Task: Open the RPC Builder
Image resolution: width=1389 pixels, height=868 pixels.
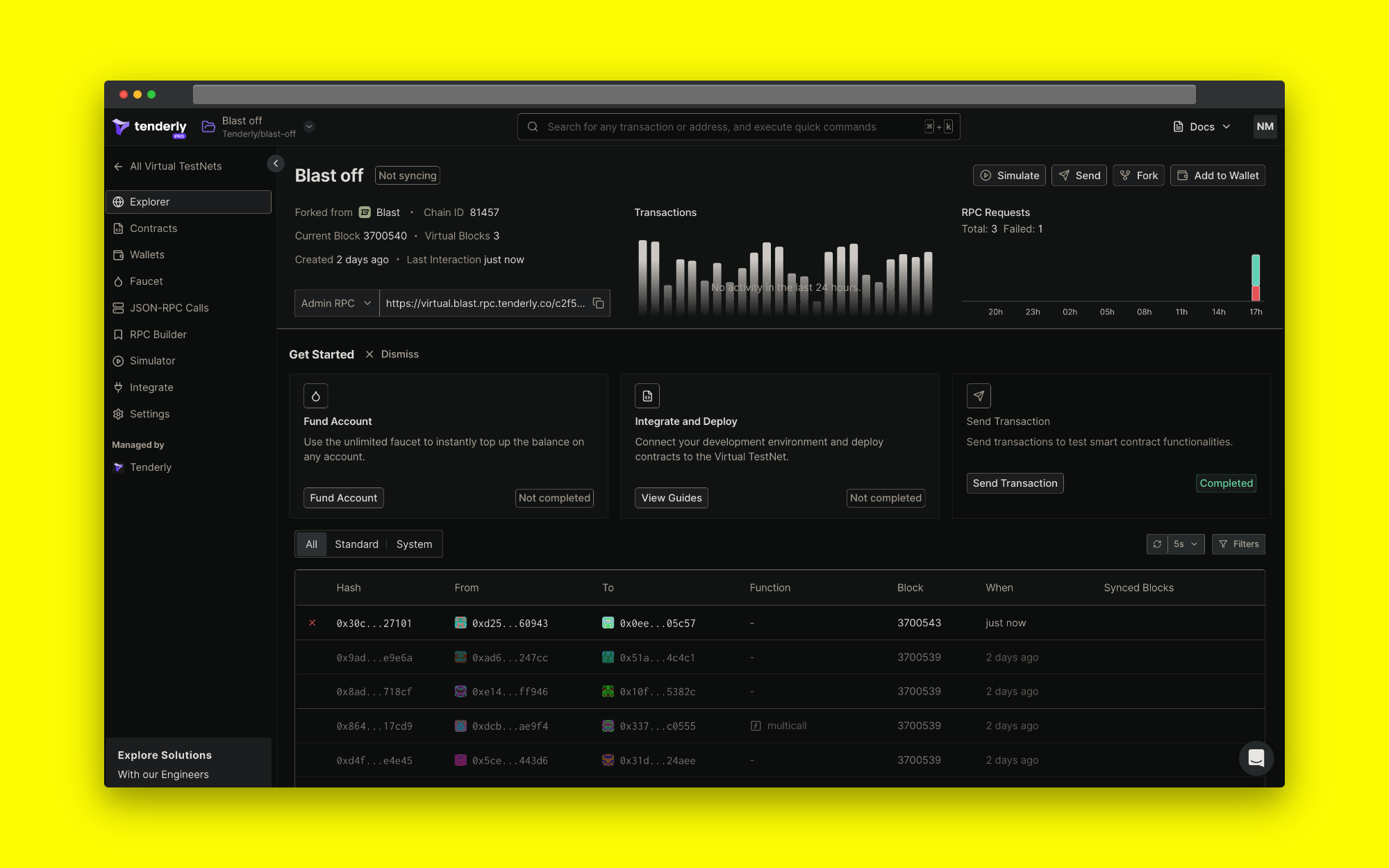Action: pyautogui.click(x=158, y=334)
